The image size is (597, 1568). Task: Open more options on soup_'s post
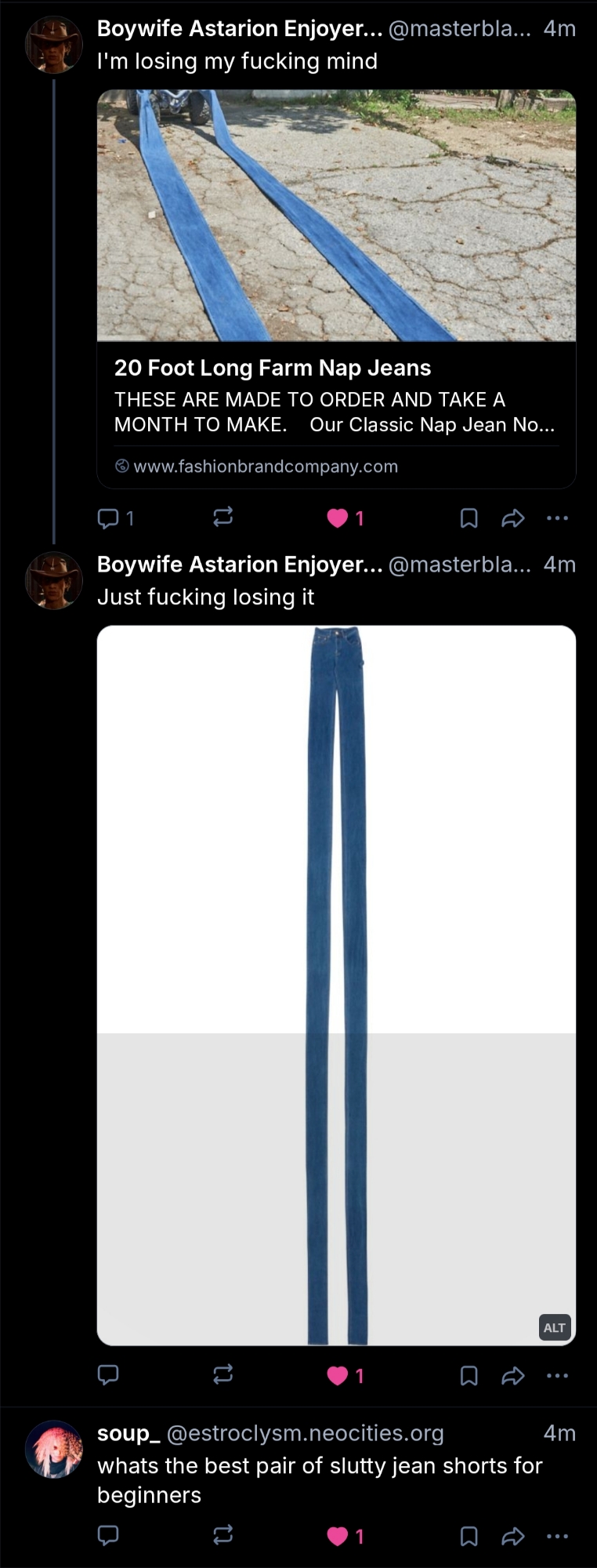[x=557, y=1536]
